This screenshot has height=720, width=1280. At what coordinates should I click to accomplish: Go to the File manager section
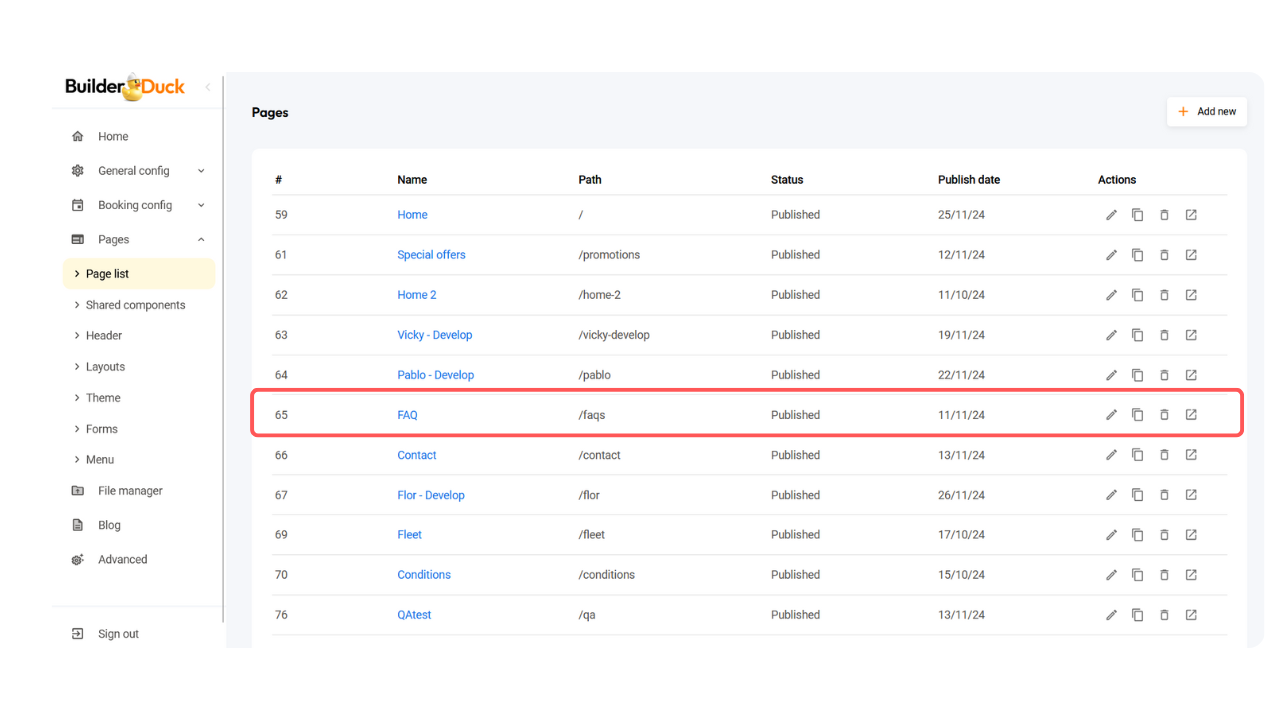[x=130, y=491]
